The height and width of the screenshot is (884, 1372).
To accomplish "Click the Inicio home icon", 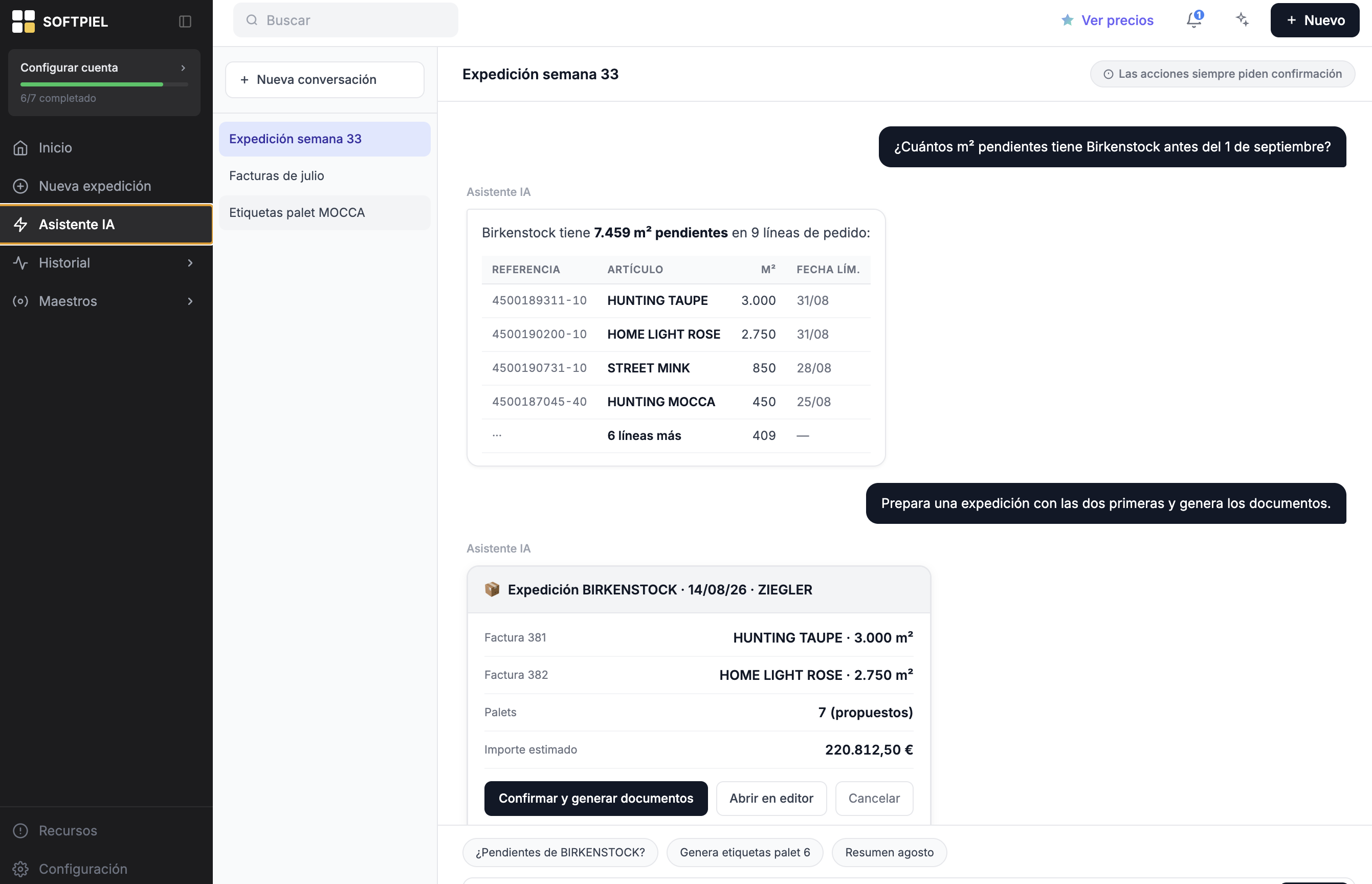I will click(x=20, y=147).
